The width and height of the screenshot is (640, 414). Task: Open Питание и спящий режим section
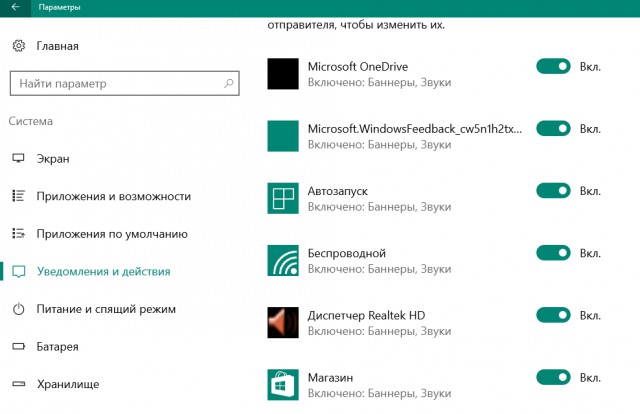pyautogui.click(x=106, y=309)
